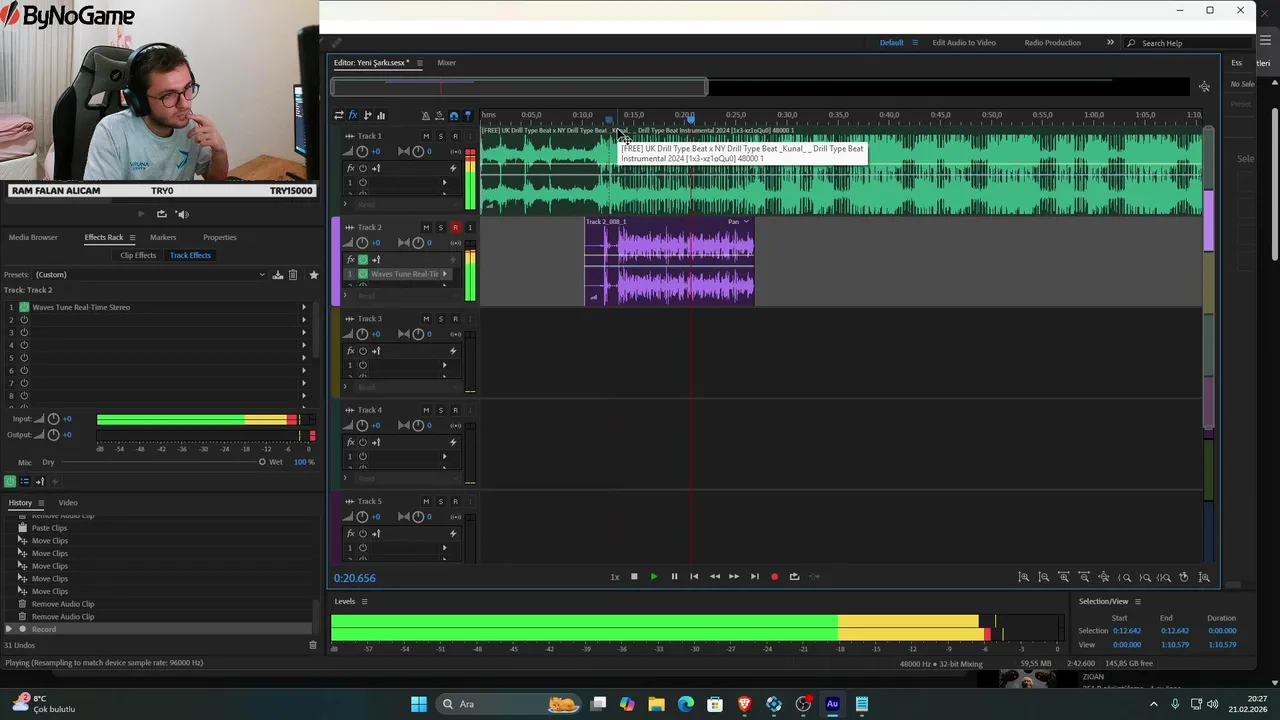1280x720 pixels.
Task: Toggle the Metronome icon
Action: pyautogui.click(x=426, y=115)
